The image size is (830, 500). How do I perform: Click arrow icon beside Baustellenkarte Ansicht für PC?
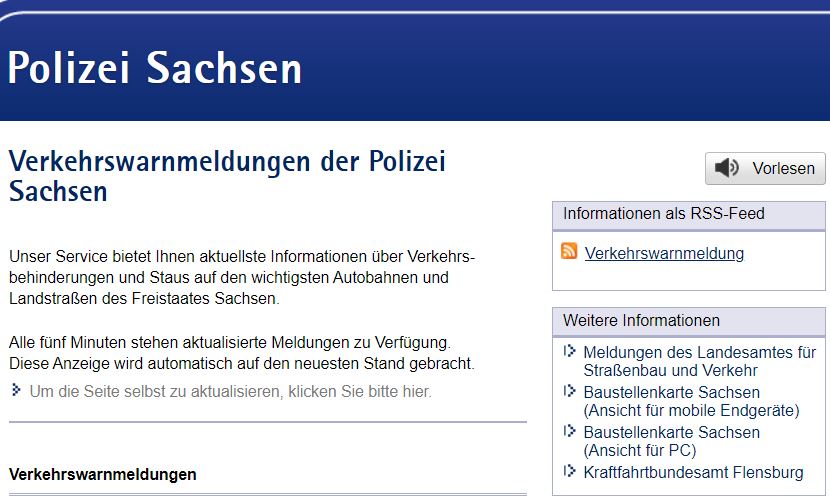click(570, 431)
